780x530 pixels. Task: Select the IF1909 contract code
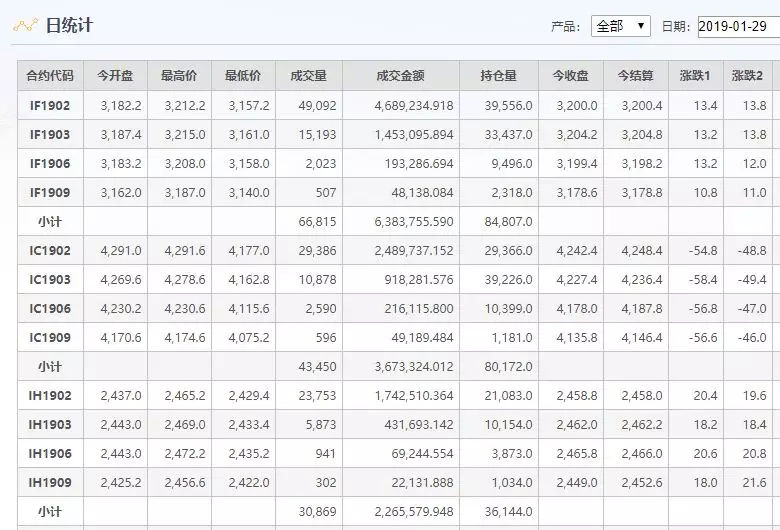tap(50, 193)
